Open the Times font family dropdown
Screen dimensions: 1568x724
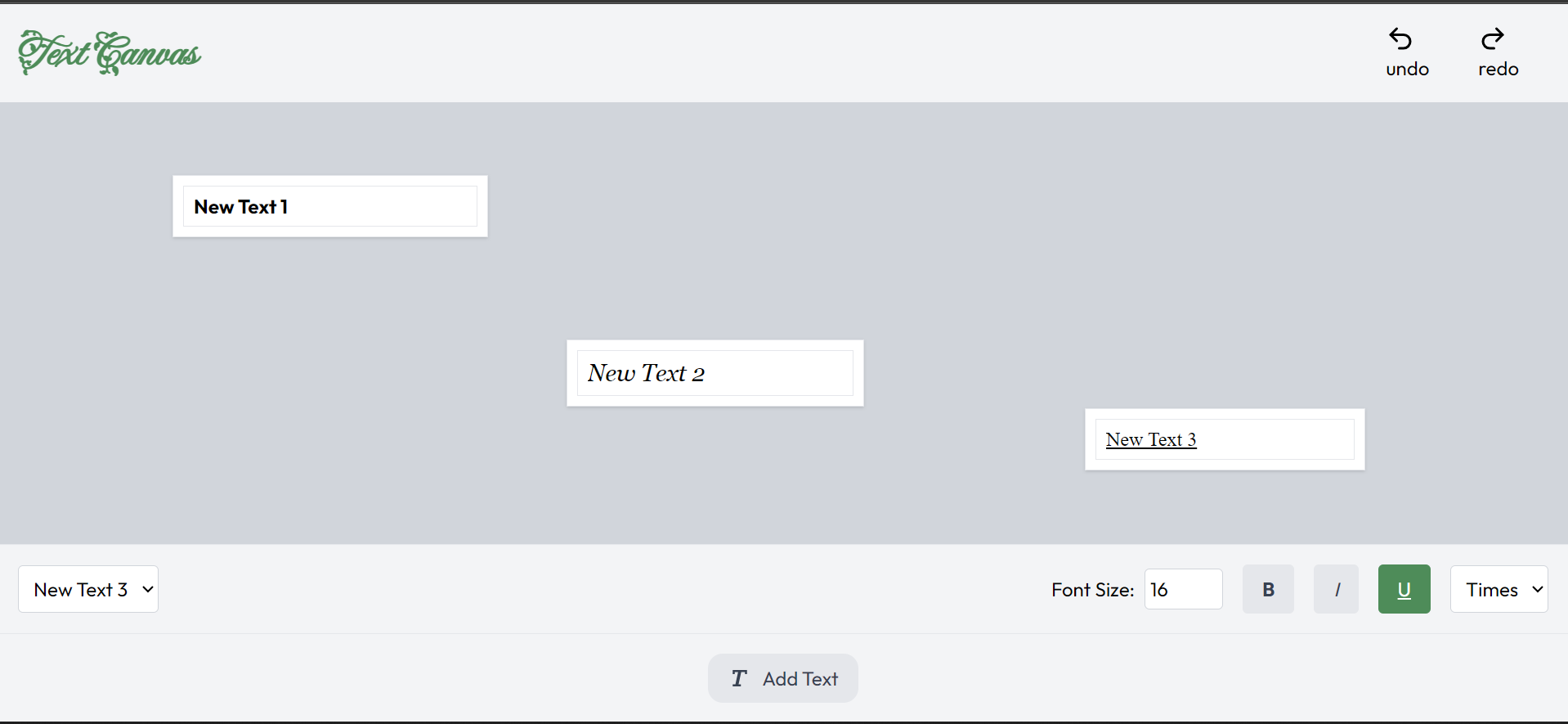(x=1498, y=589)
